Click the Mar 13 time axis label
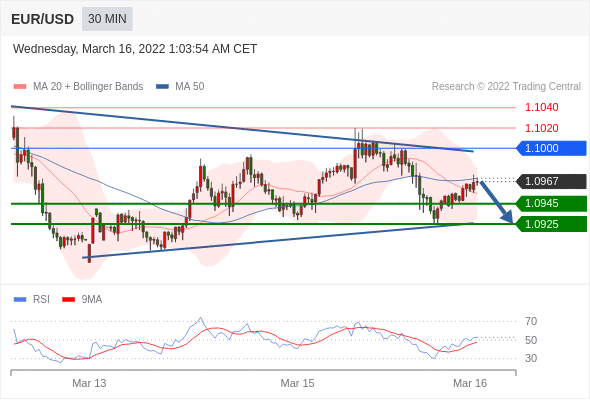The image size is (590, 400). [89, 383]
